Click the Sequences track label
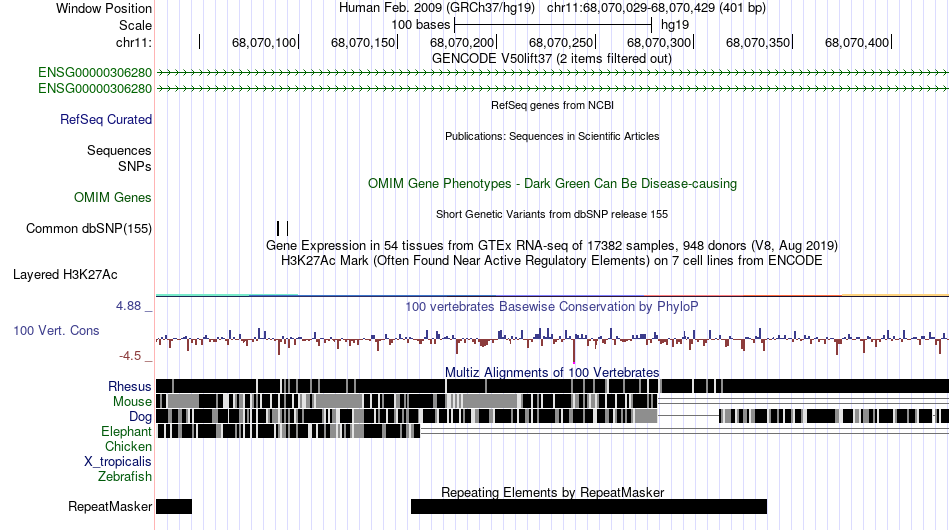This screenshot has height=530, width=950. tap(119, 150)
